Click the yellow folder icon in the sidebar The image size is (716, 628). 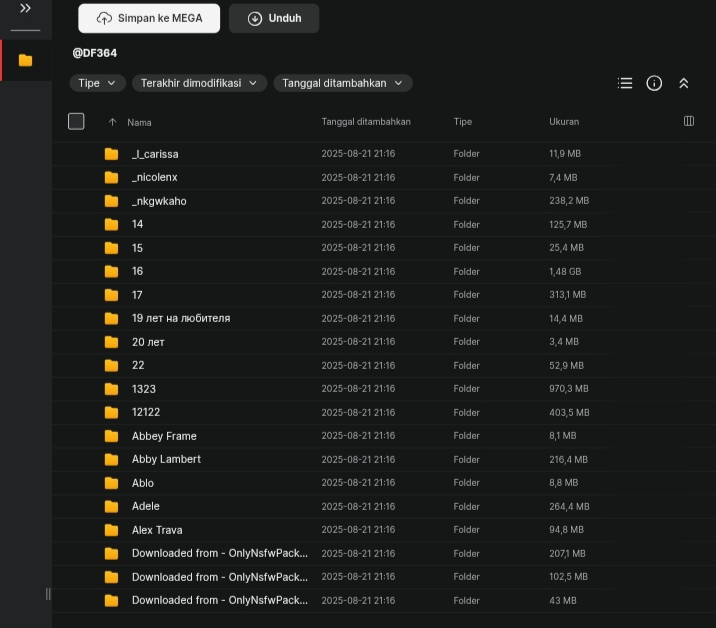tap(25, 60)
